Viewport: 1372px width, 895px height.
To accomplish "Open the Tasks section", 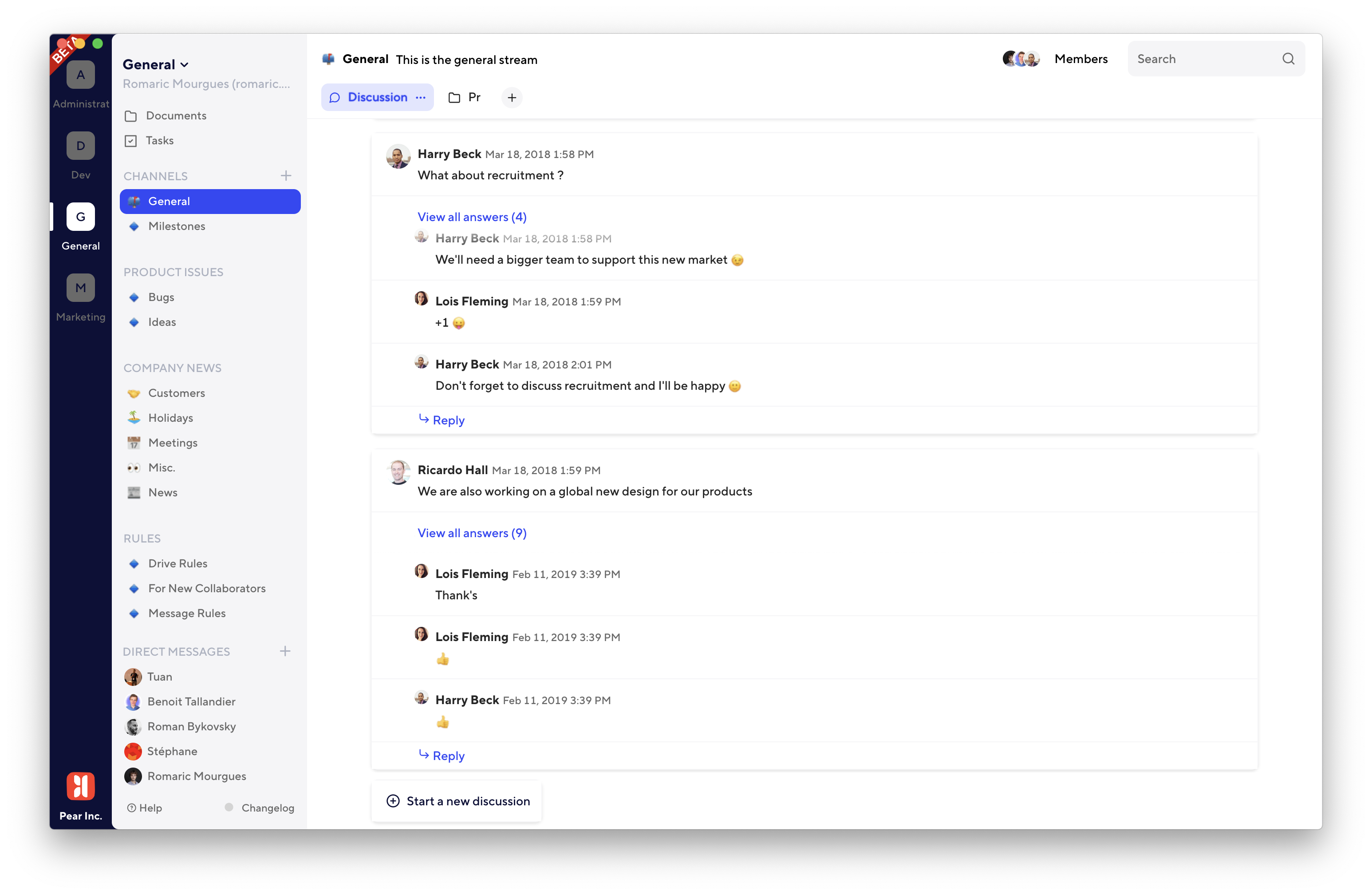I will pyautogui.click(x=160, y=140).
